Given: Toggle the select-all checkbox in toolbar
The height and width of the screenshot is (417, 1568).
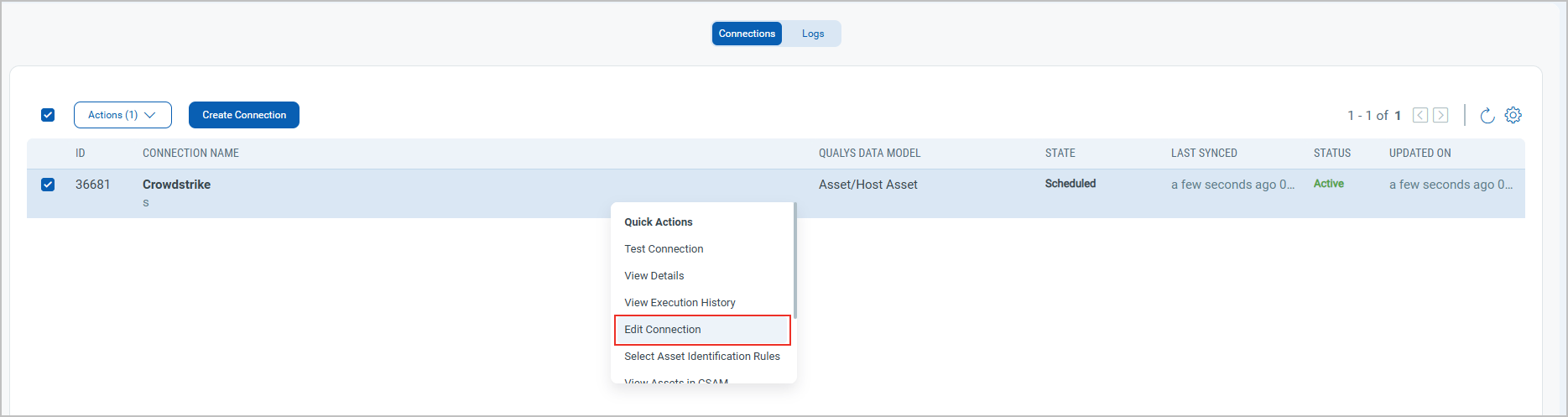Looking at the screenshot, I should tap(48, 115).
